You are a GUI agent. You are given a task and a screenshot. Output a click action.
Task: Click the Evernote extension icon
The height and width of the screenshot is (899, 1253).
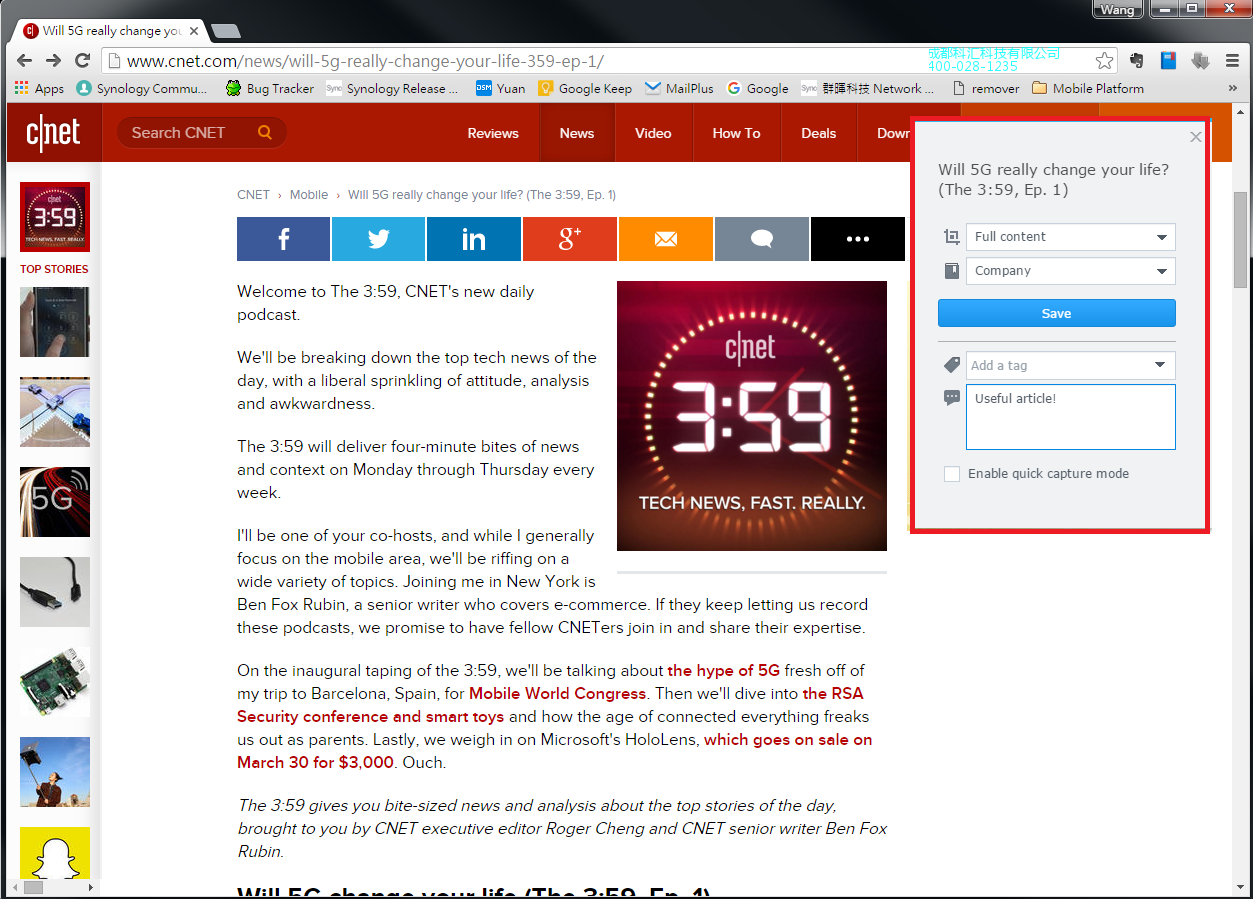coord(1137,61)
